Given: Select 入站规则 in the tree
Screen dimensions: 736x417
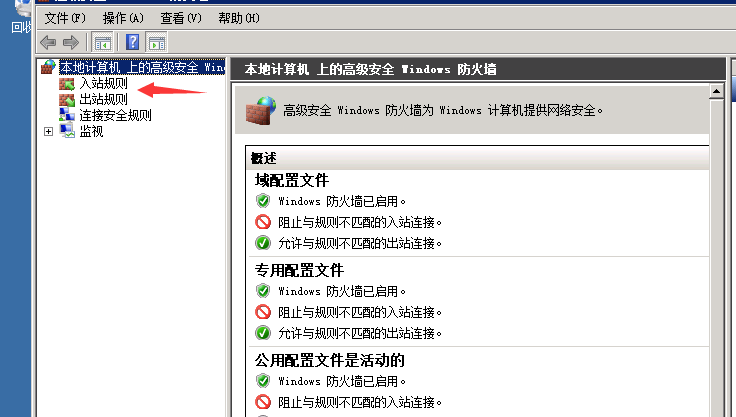Looking at the screenshot, I should pos(103,84).
